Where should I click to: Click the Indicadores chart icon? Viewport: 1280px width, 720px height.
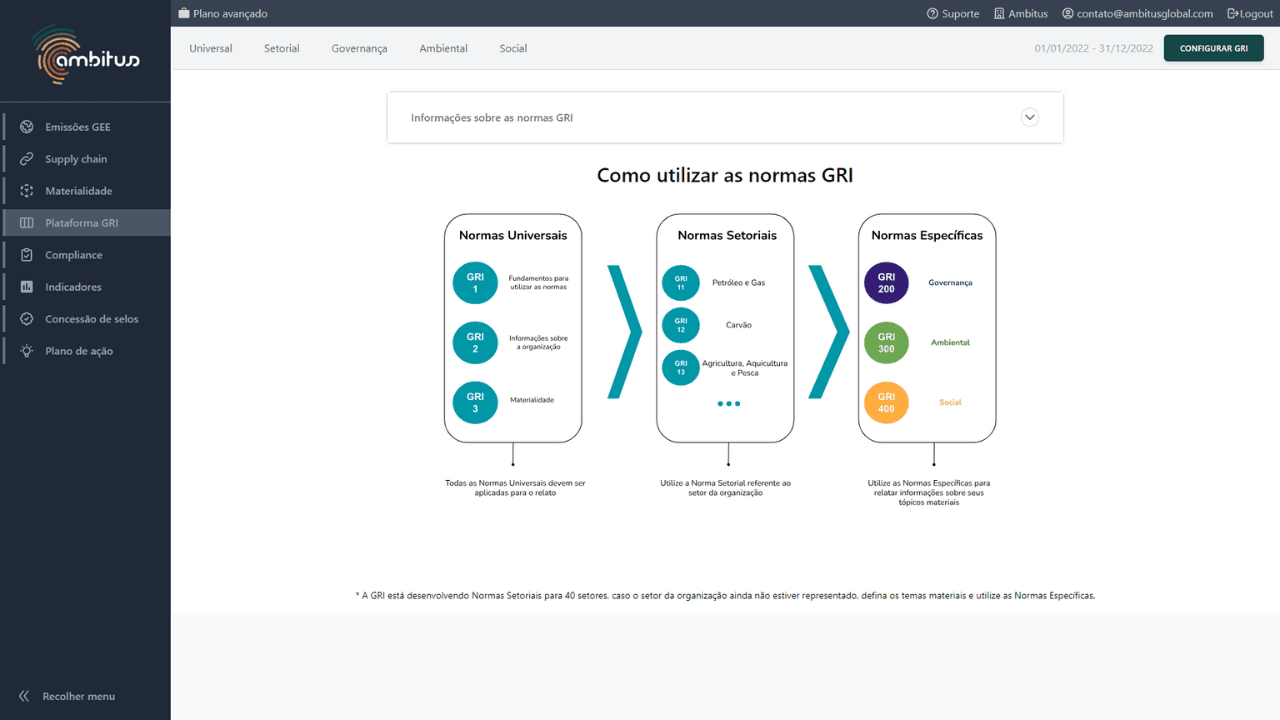pyautogui.click(x=27, y=287)
